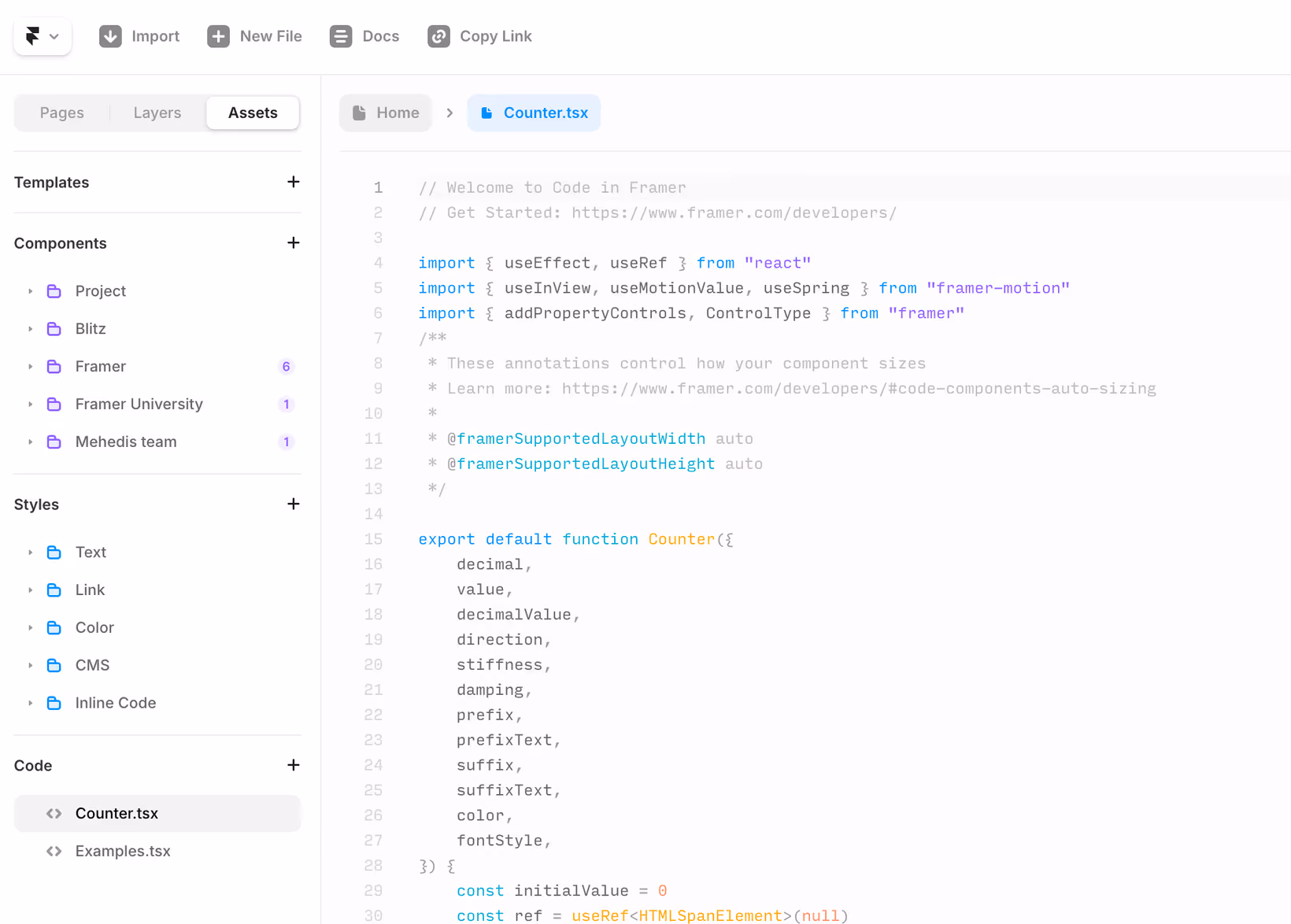
Task: Place cursor on "framer-motion" import string
Action: coord(998,288)
